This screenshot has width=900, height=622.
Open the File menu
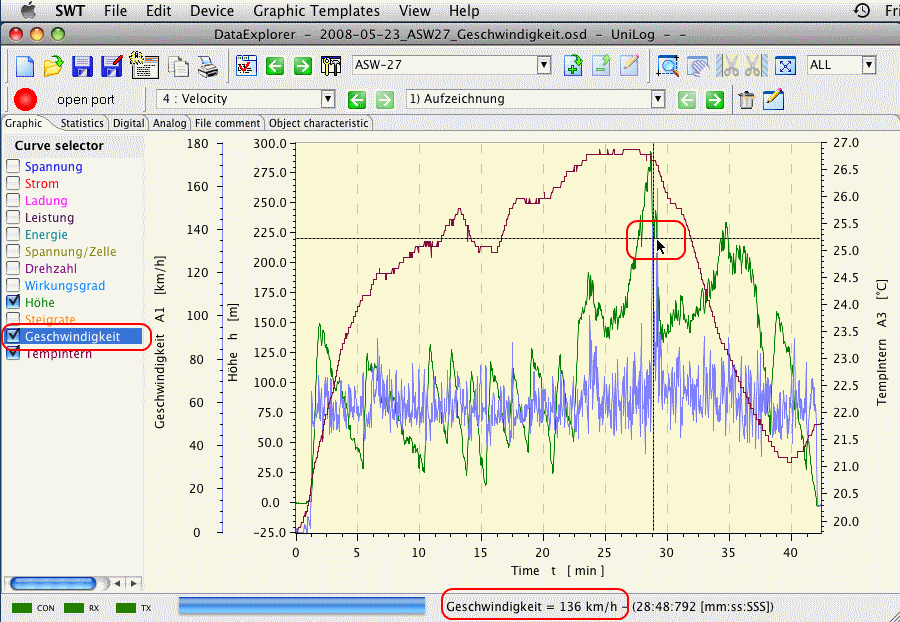point(115,10)
